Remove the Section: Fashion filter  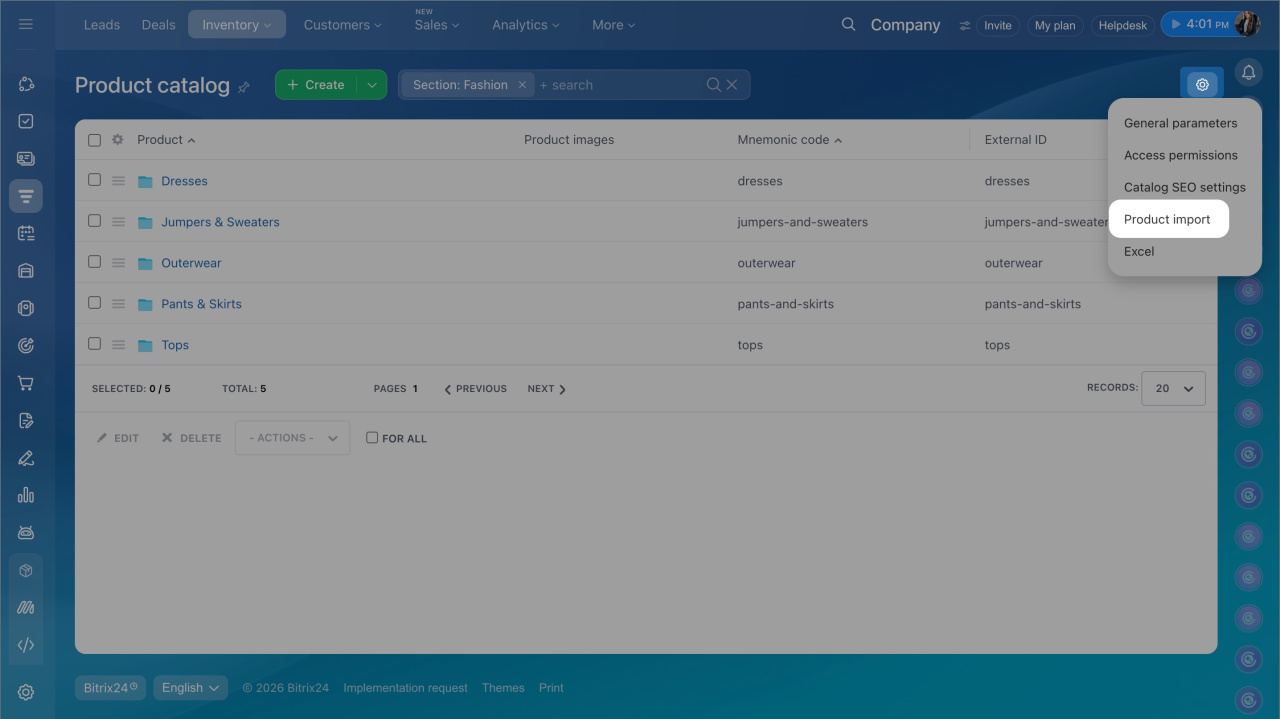coord(522,85)
